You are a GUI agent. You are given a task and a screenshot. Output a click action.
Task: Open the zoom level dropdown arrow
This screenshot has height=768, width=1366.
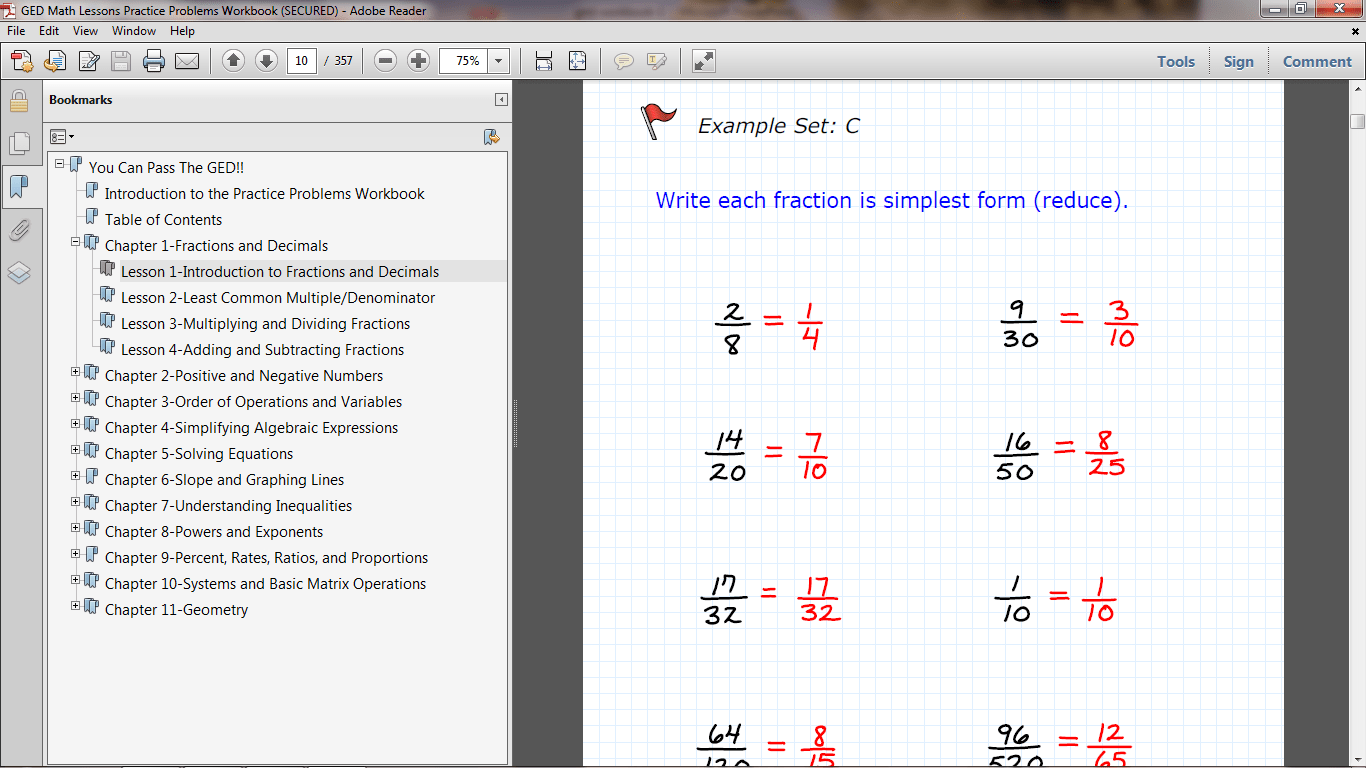(x=499, y=61)
